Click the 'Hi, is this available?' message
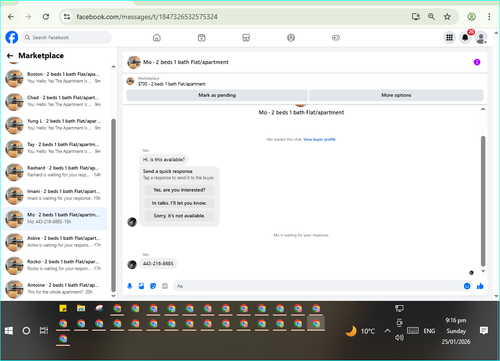 click(x=164, y=160)
